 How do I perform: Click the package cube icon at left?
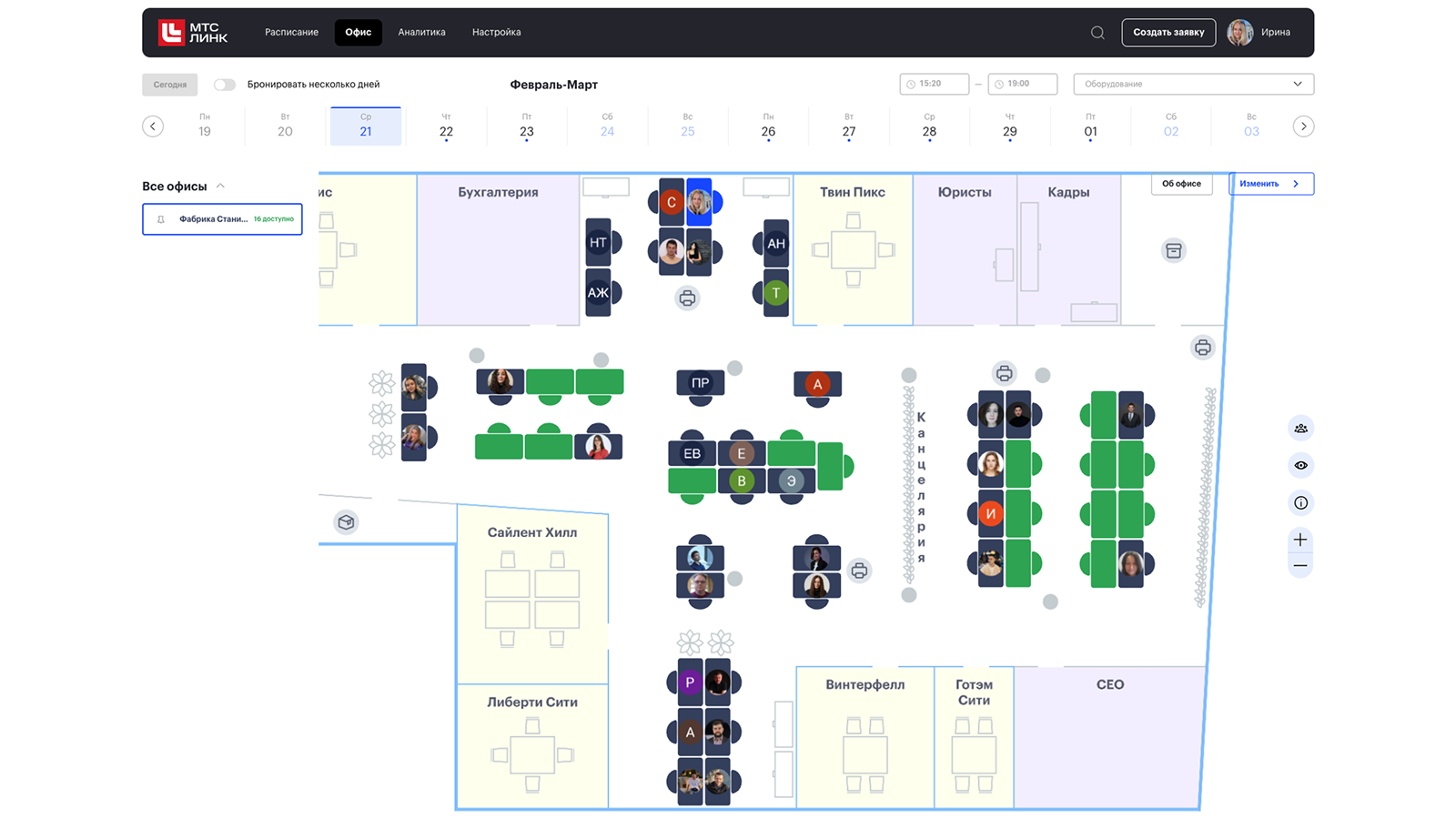click(x=346, y=522)
